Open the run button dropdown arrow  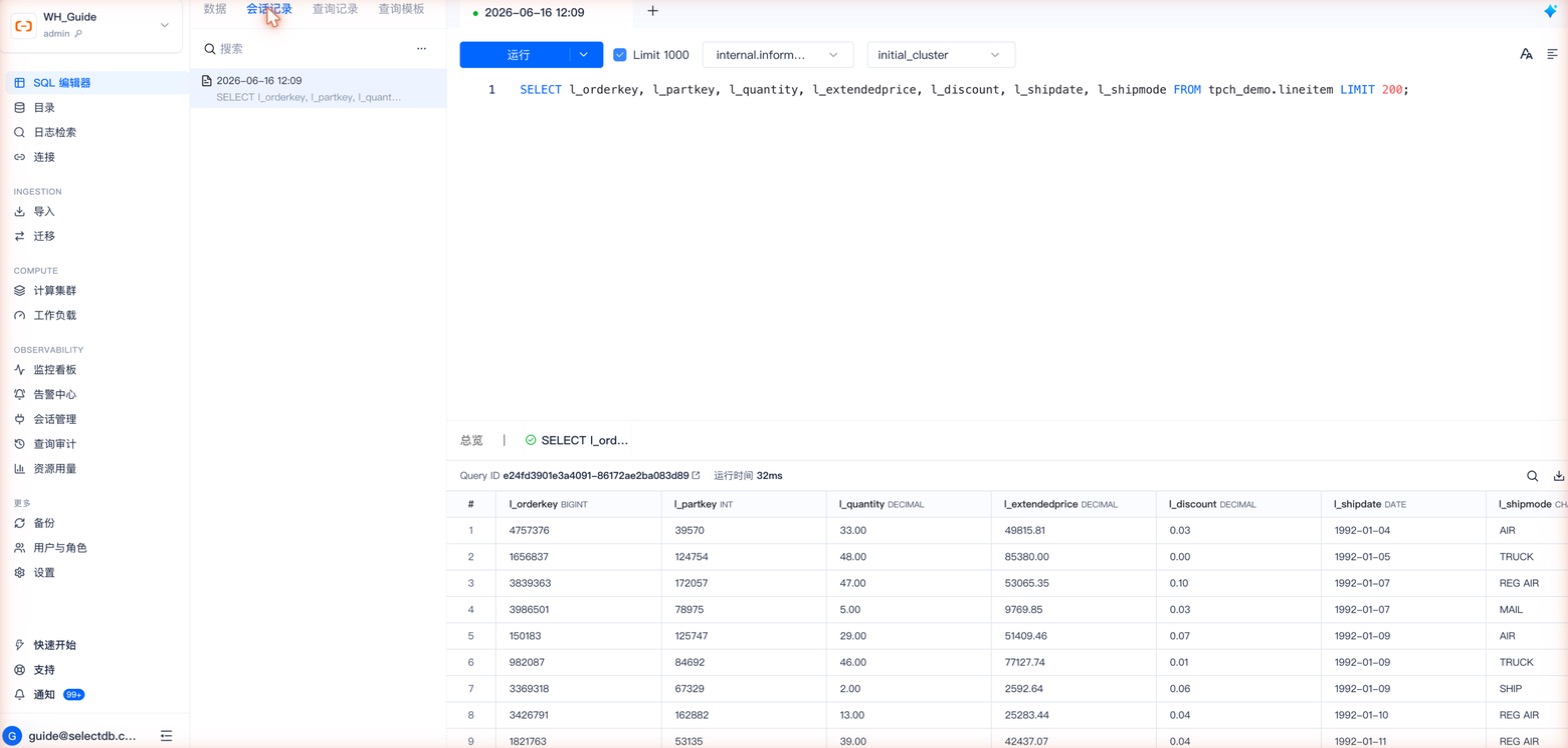pos(585,55)
